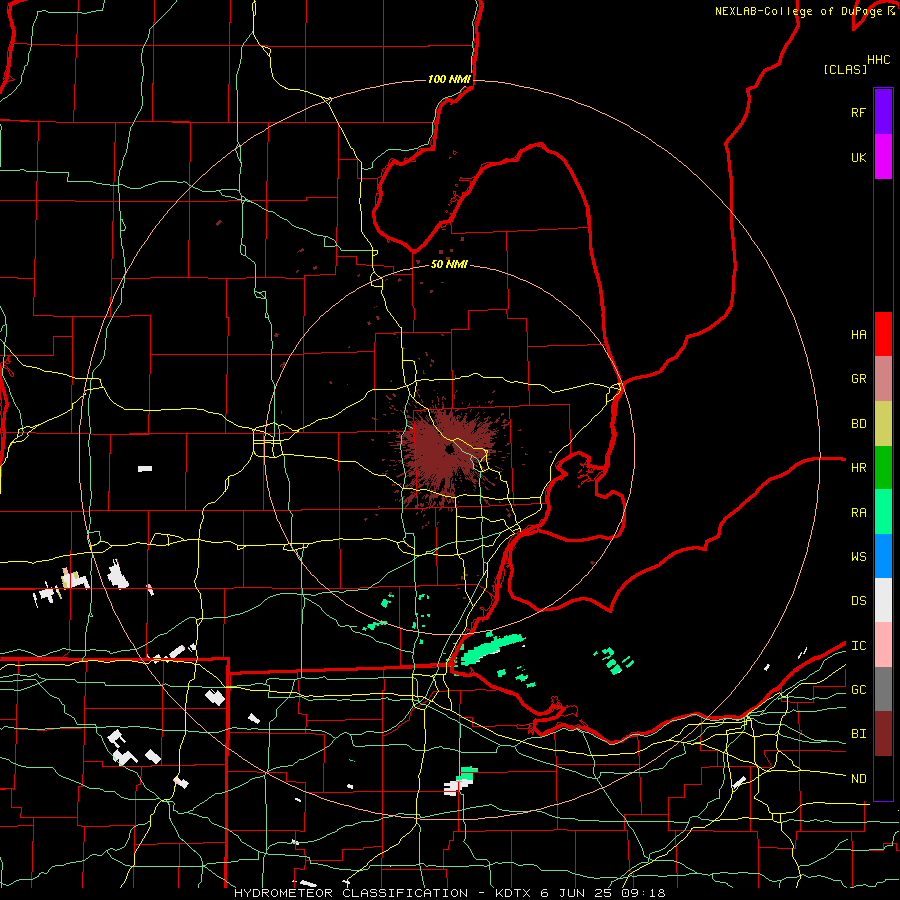Pick the HR green legend swatch
The image size is (900, 900).
883,468
